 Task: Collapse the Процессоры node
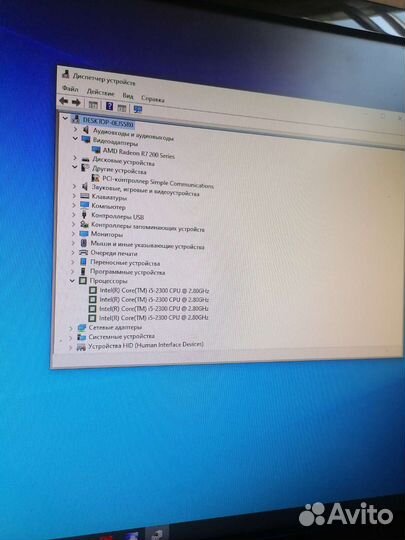tap(72, 281)
